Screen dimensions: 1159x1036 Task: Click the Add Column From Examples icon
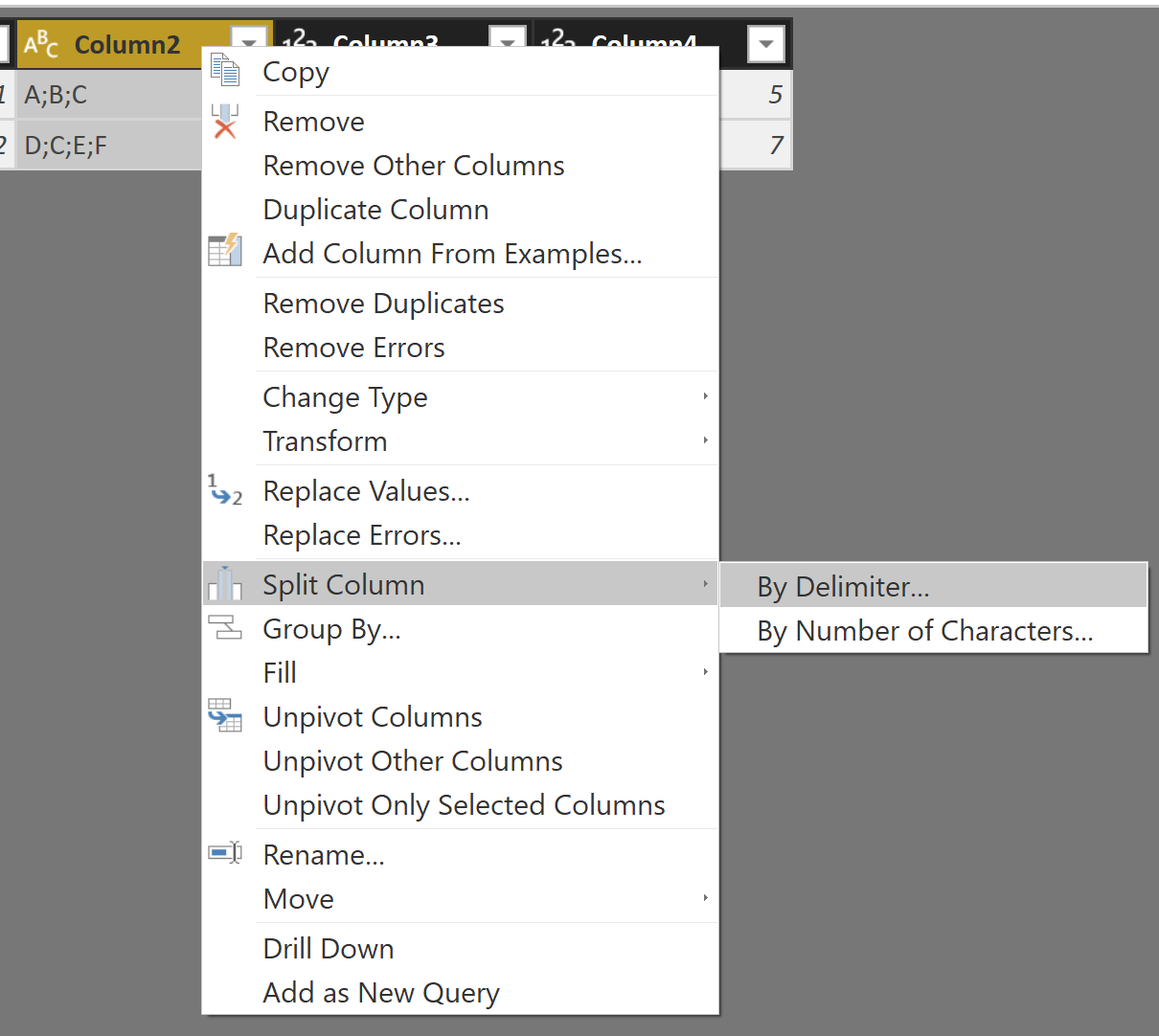[225, 250]
